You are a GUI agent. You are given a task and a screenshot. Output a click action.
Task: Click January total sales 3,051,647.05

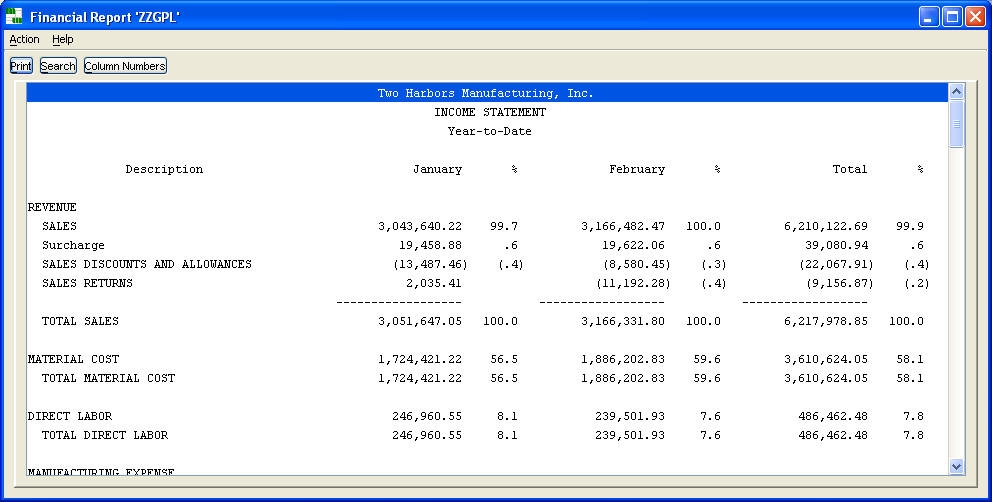420,321
